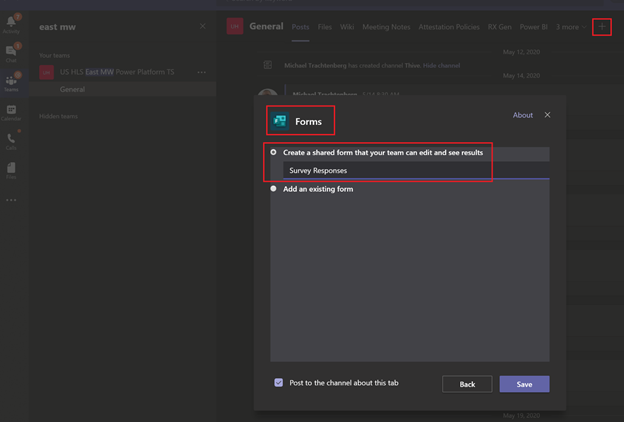Select Add an existing form option
Image resolution: width=624 pixels, height=422 pixels.
273,189
